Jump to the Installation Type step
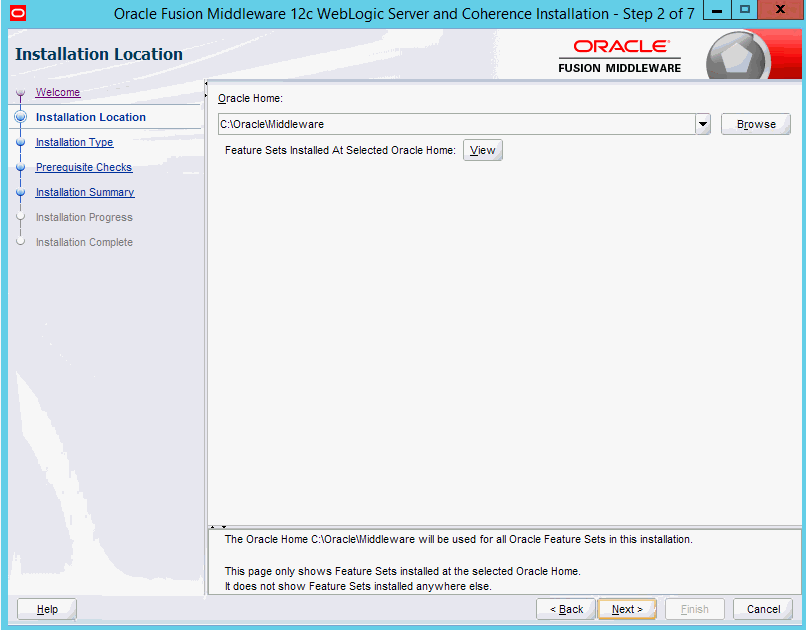 pos(74,142)
